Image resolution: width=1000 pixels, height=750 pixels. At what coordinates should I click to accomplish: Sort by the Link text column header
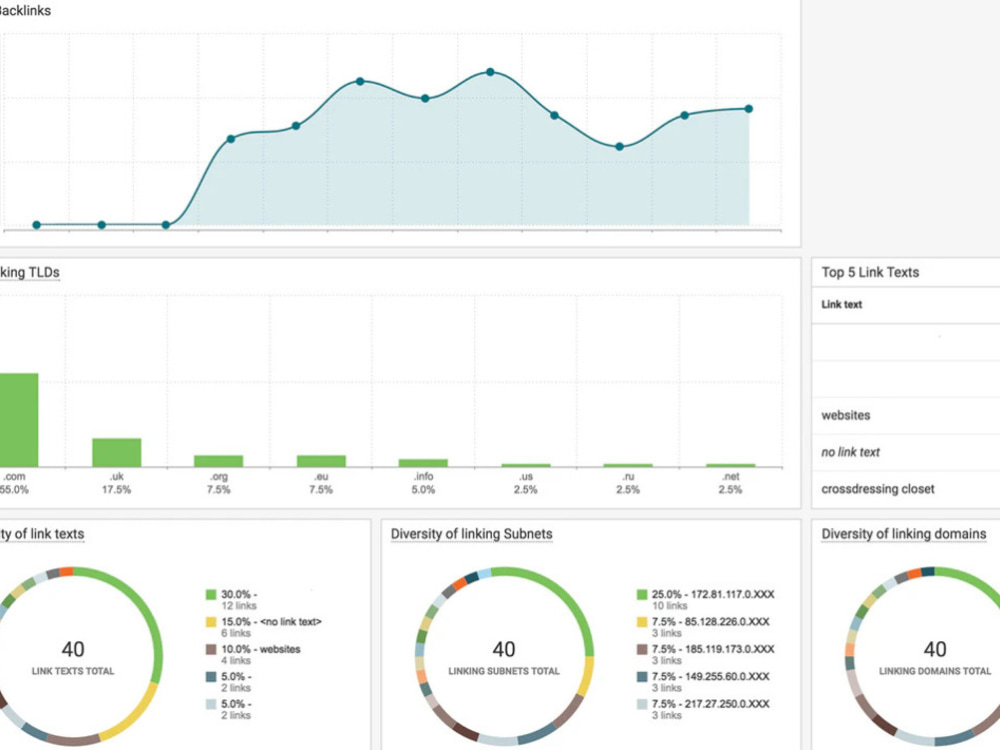[x=841, y=305]
